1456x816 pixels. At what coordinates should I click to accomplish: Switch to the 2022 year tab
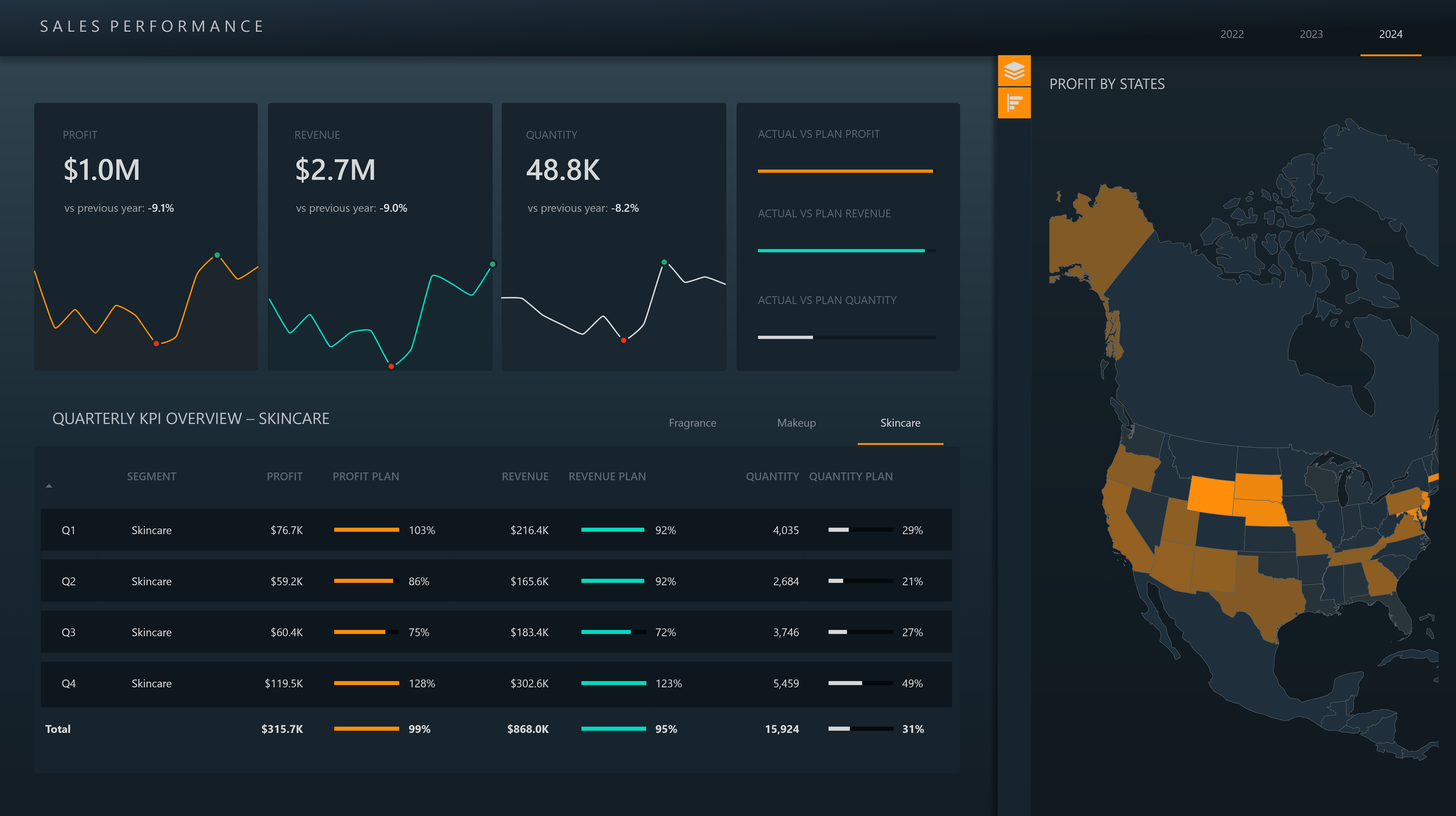(x=1232, y=34)
